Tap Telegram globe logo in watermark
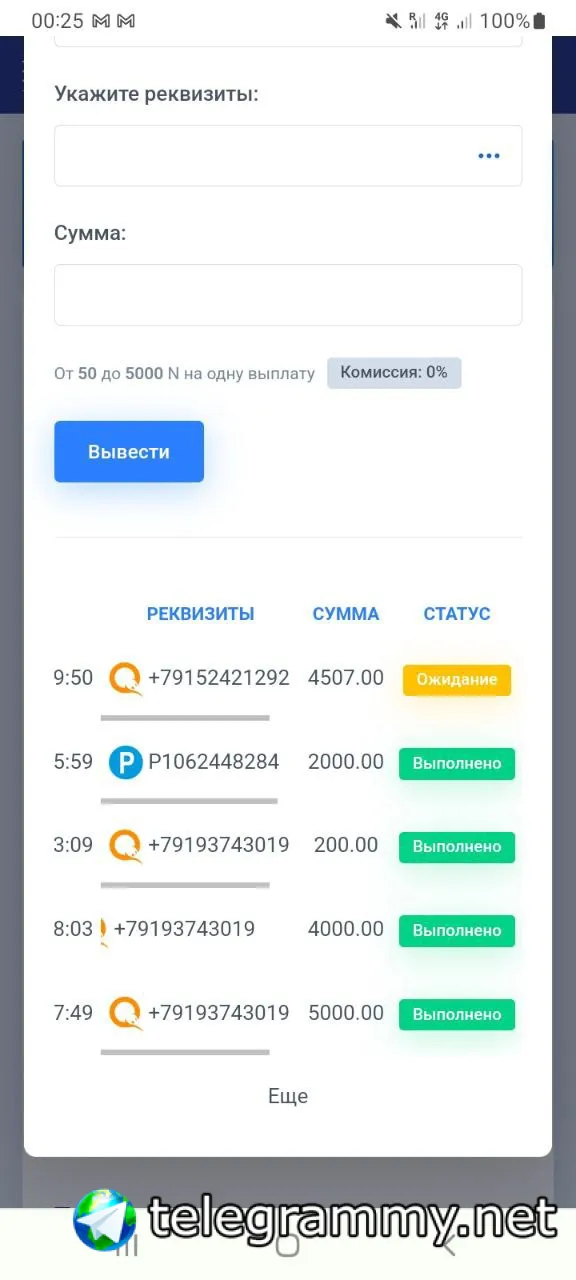 105,1219
